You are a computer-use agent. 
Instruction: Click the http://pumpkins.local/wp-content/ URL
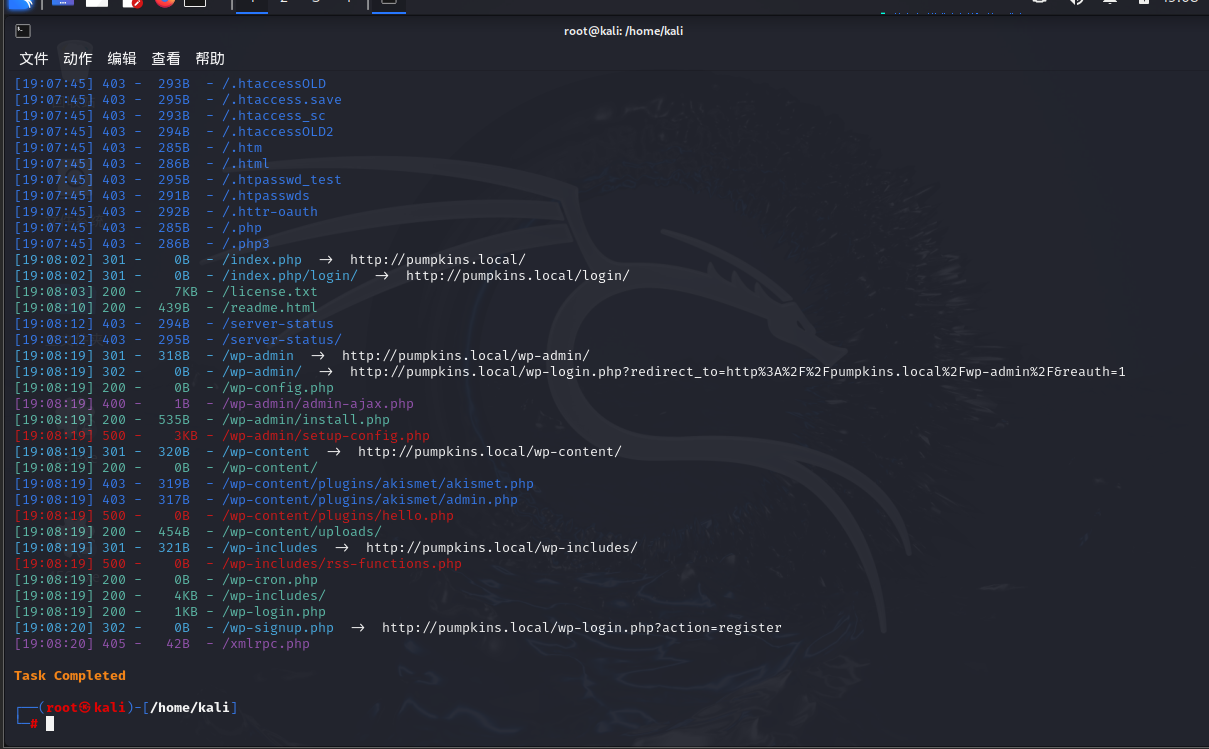coord(490,452)
